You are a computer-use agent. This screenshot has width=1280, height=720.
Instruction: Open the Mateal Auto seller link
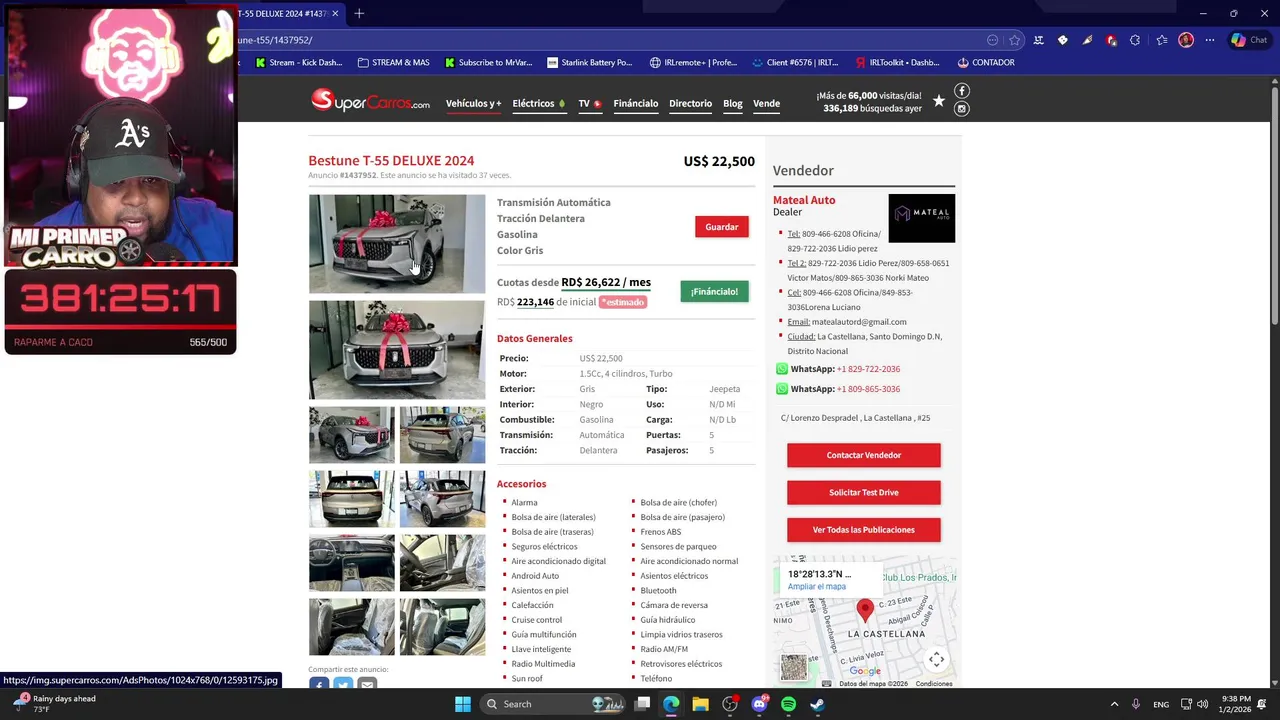coord(804,200)
